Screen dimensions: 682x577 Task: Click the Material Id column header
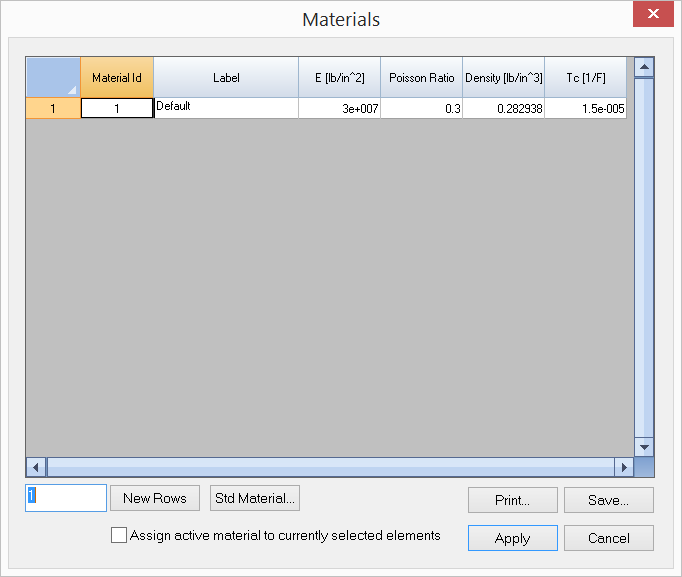click(117, 77)
